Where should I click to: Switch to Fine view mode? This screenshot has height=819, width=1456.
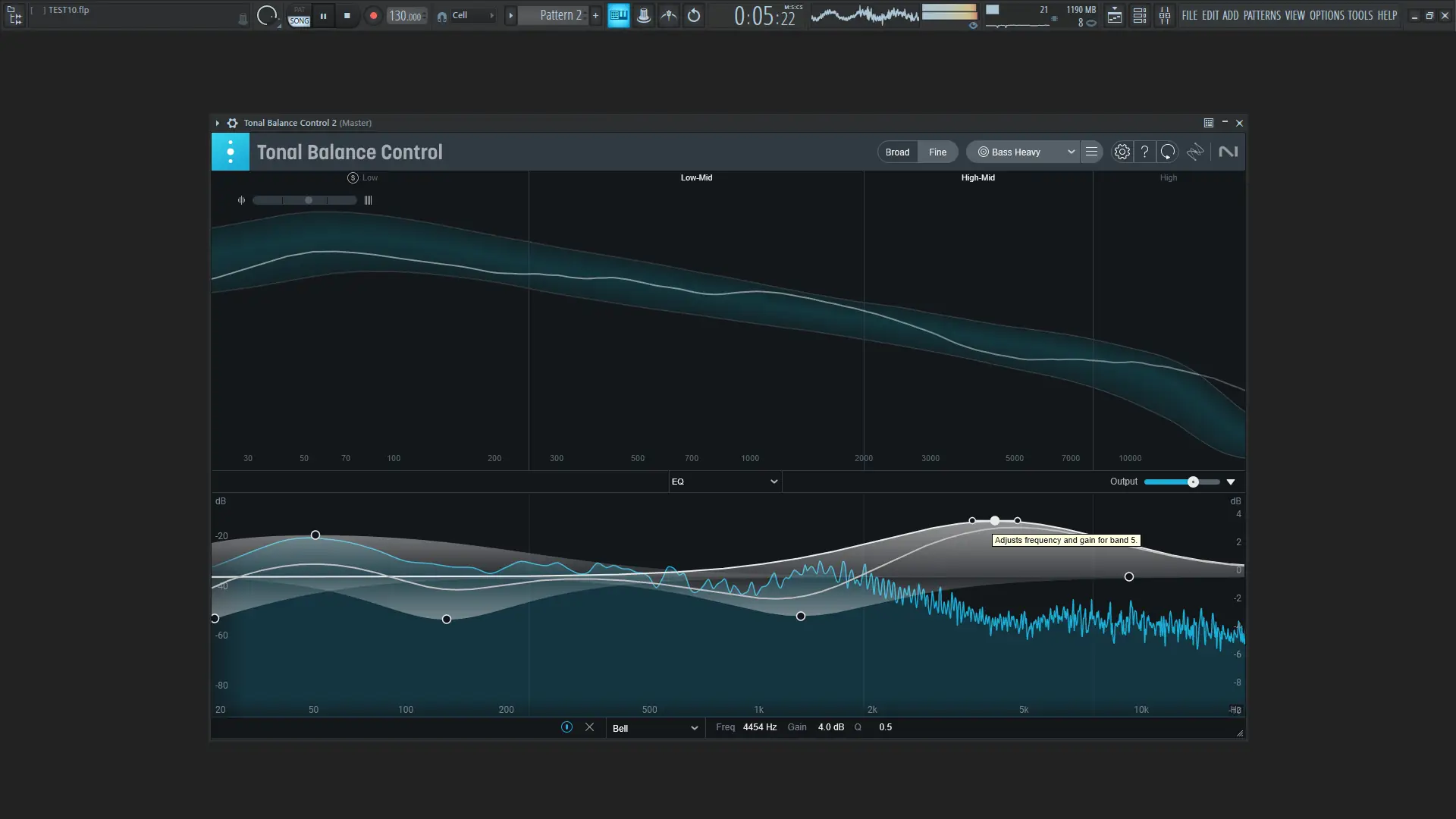(937, 152)
